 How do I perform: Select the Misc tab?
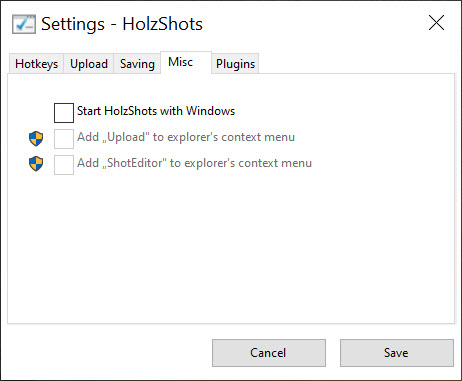pyautogui.click(x=186, y=62)
